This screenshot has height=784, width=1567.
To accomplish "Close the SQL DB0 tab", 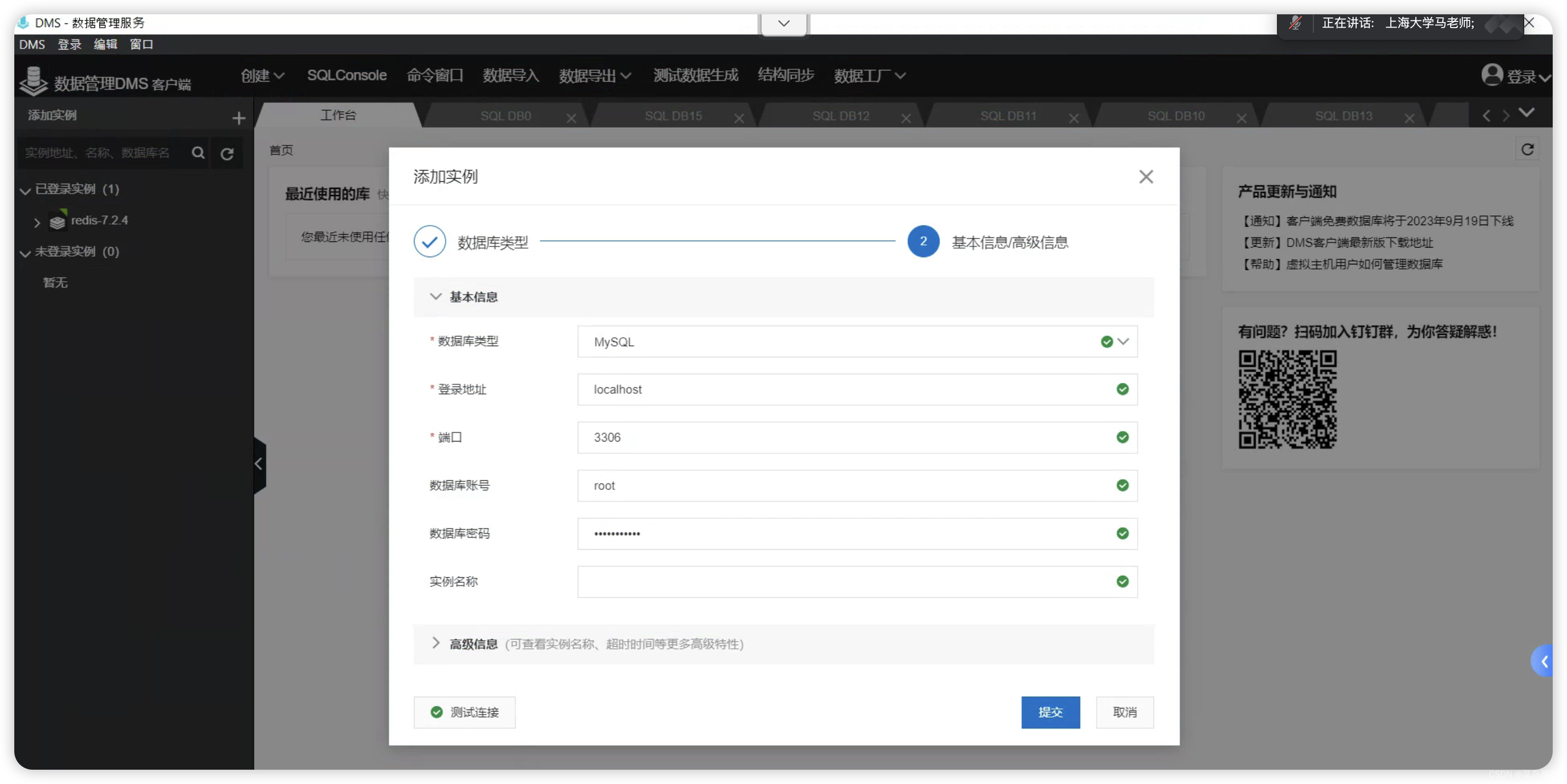I will [x=571, y=118].
